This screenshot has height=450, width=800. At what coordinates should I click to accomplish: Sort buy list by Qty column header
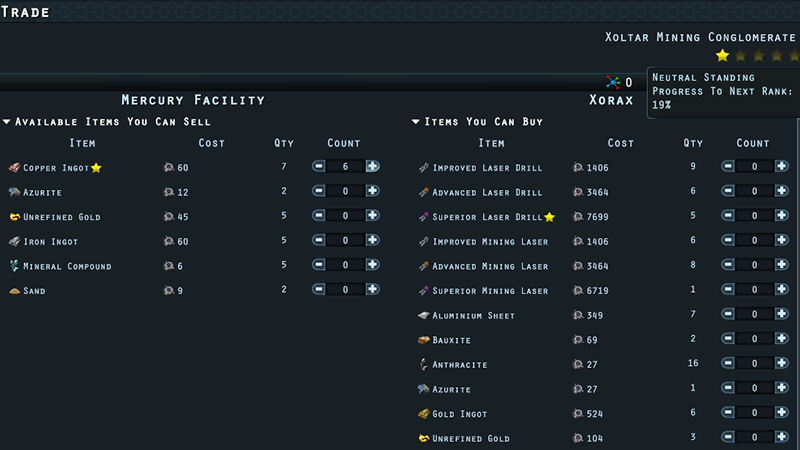pos(693,143)
